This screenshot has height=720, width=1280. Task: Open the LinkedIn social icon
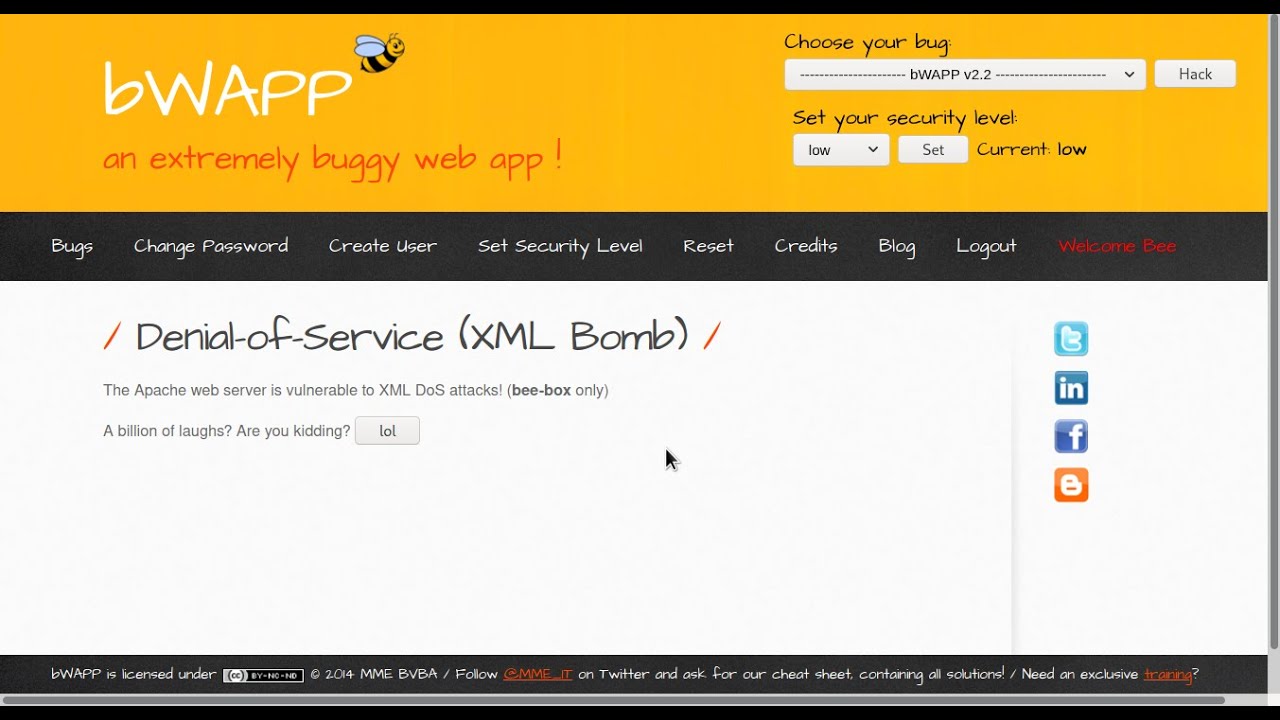click(x=1071, y=388)
